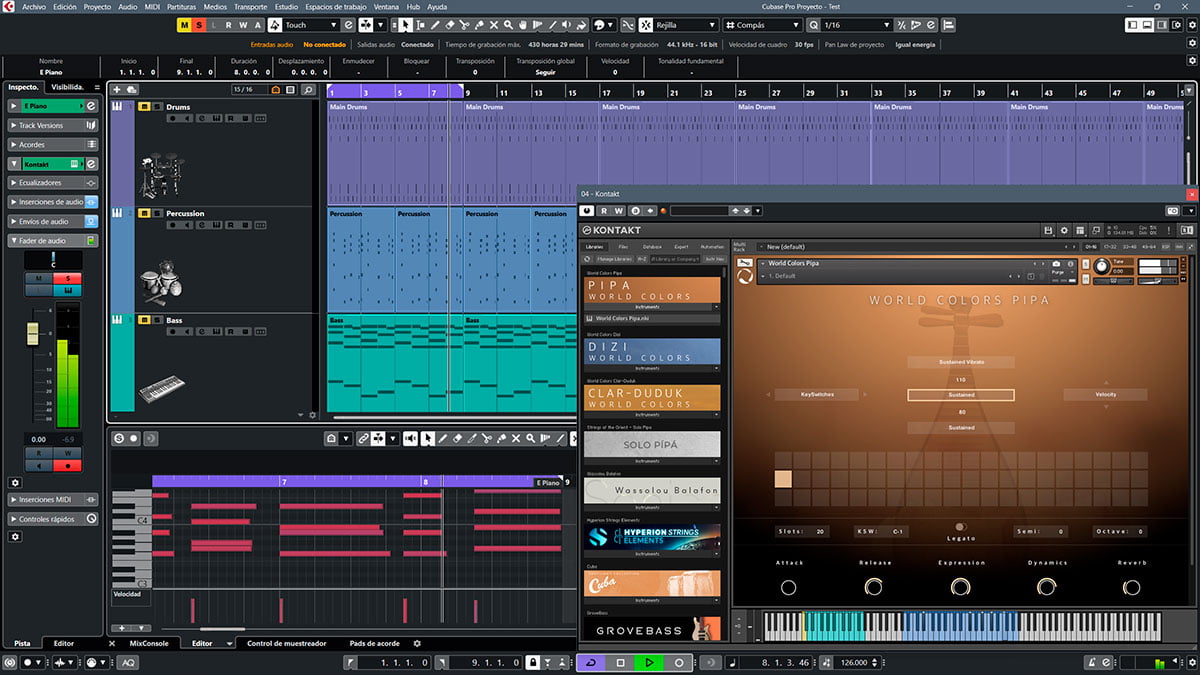This screenshot has width=1200, height=675.
Task: Open the Inspector bottom settings gear
Action: (x=15, y=537)
